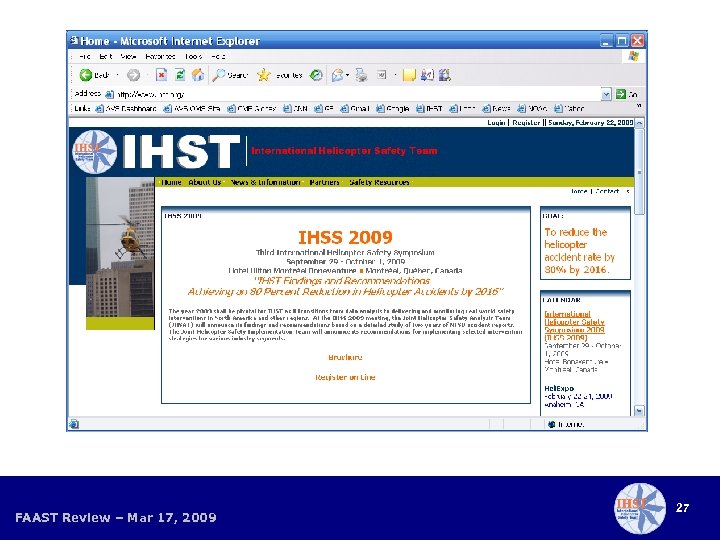
Task: Open the History clock icon
Action: click(x=316, y=75)
